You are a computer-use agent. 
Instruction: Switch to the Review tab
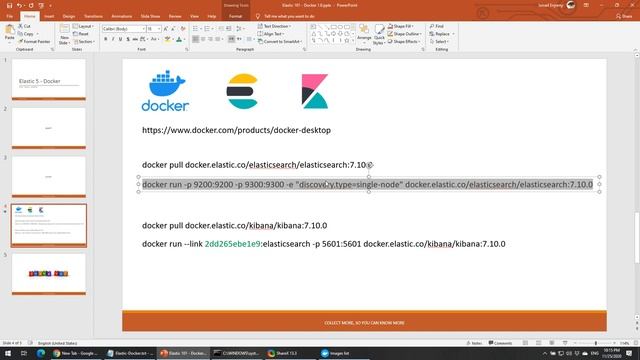pos(175,16)
